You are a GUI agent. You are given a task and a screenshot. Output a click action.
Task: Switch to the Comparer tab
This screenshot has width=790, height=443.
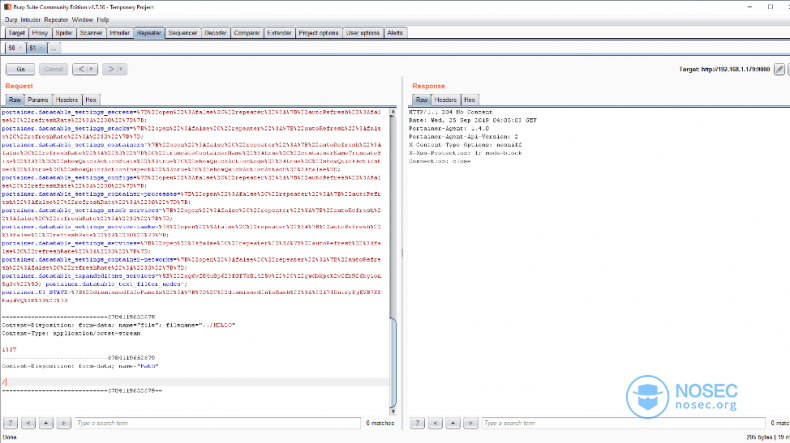[247, 33]
